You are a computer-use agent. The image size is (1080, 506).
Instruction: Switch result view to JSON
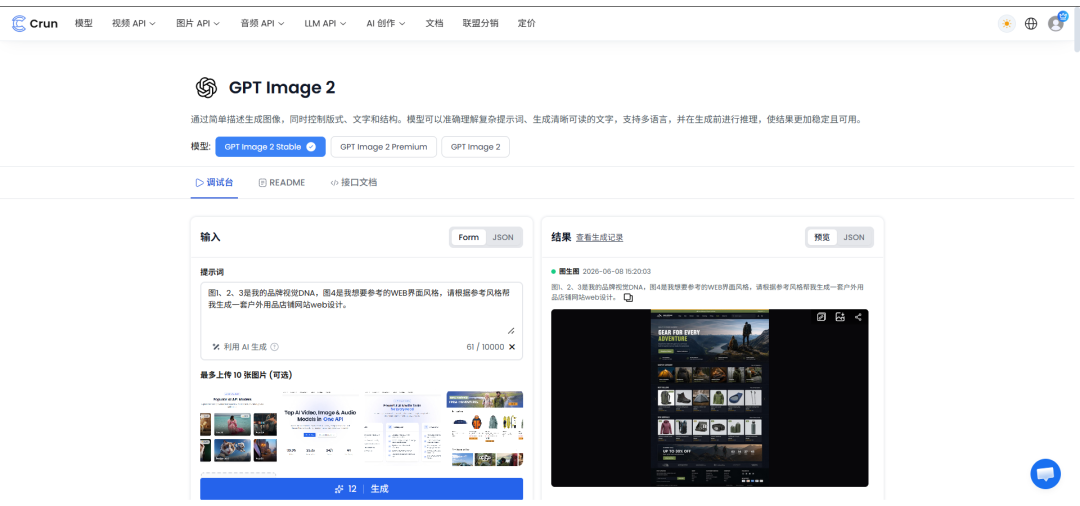854,238
